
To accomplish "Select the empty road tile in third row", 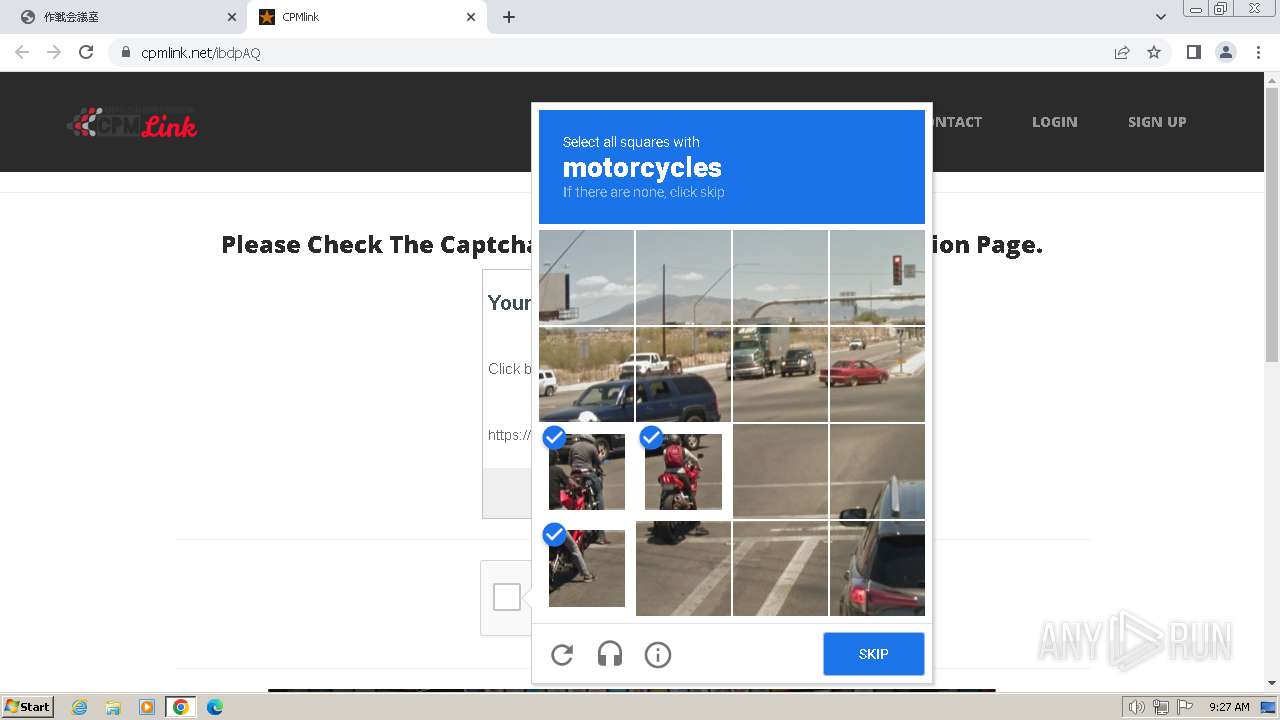I will coord(780,471).
